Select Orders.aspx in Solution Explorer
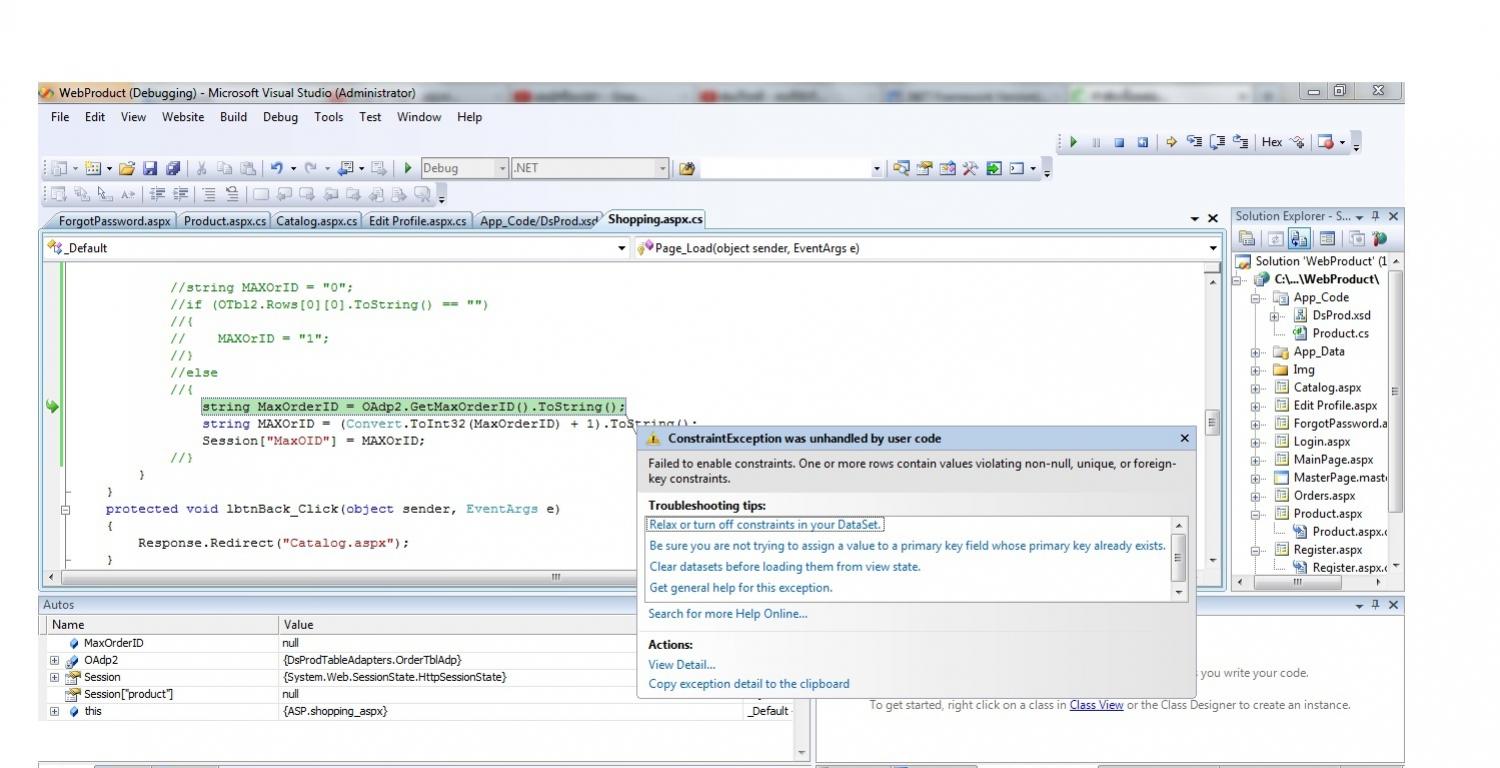 point(1324,496)
